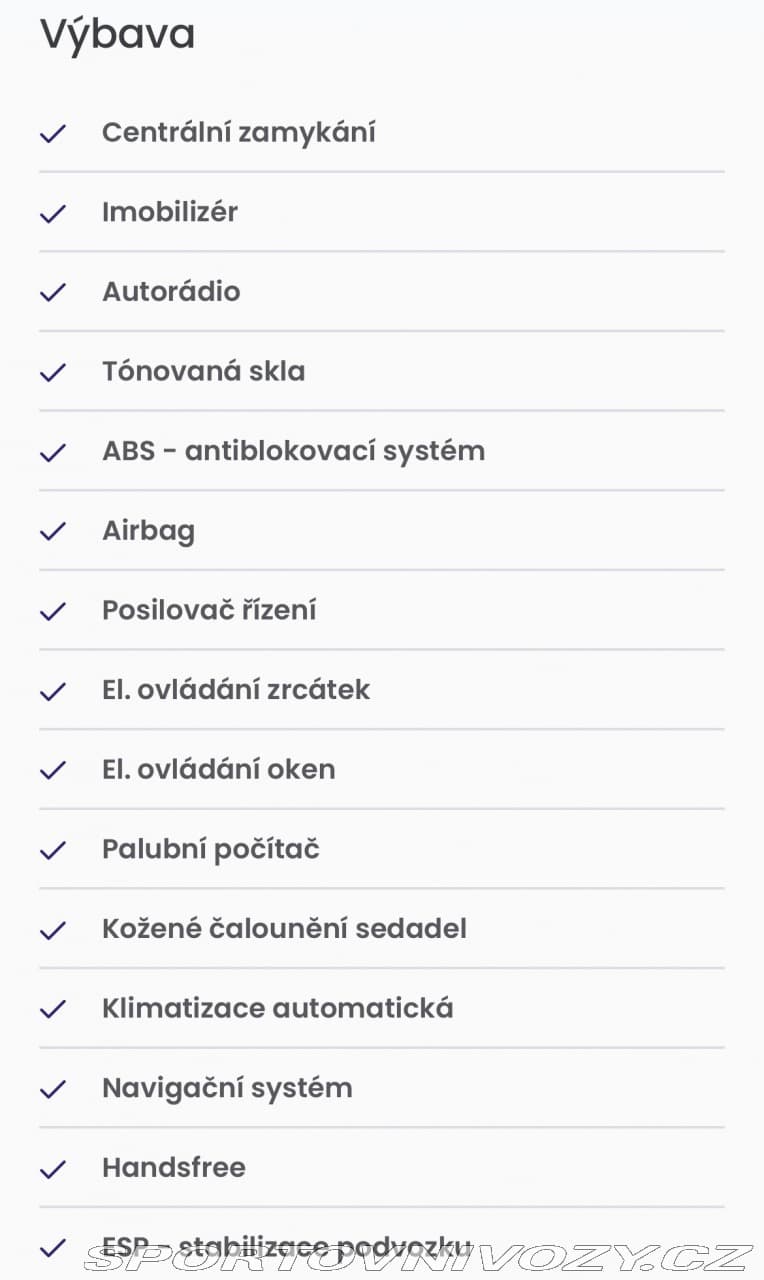
Task: Select the checkmark beside Autorádio
Action: pyautogui.click(x=52, y=292)
